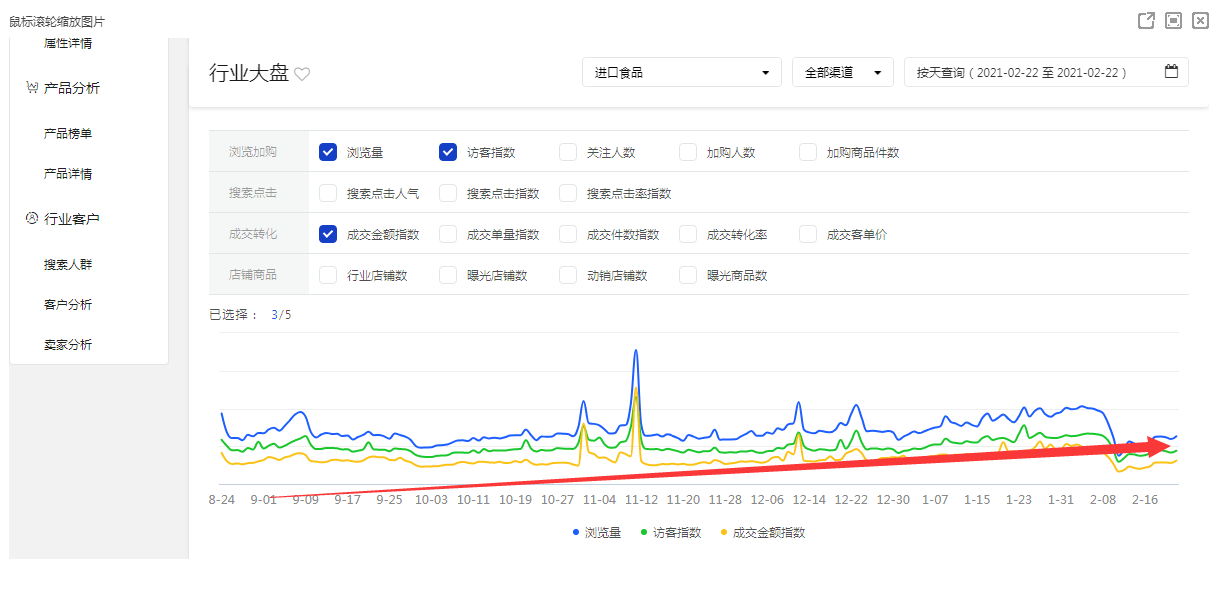Click the 行业客户 section heading
The image size is (1217, 597).
[x=72, y=218]
